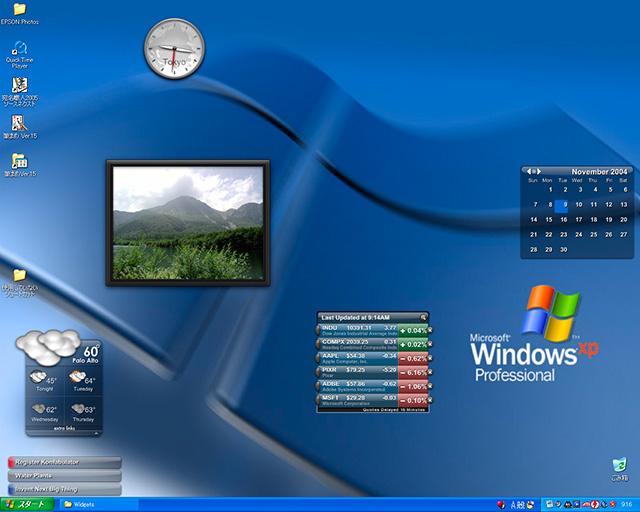Remove the PIXR stock row
This screenshot has width=640, height=512.
coord(430,372)
